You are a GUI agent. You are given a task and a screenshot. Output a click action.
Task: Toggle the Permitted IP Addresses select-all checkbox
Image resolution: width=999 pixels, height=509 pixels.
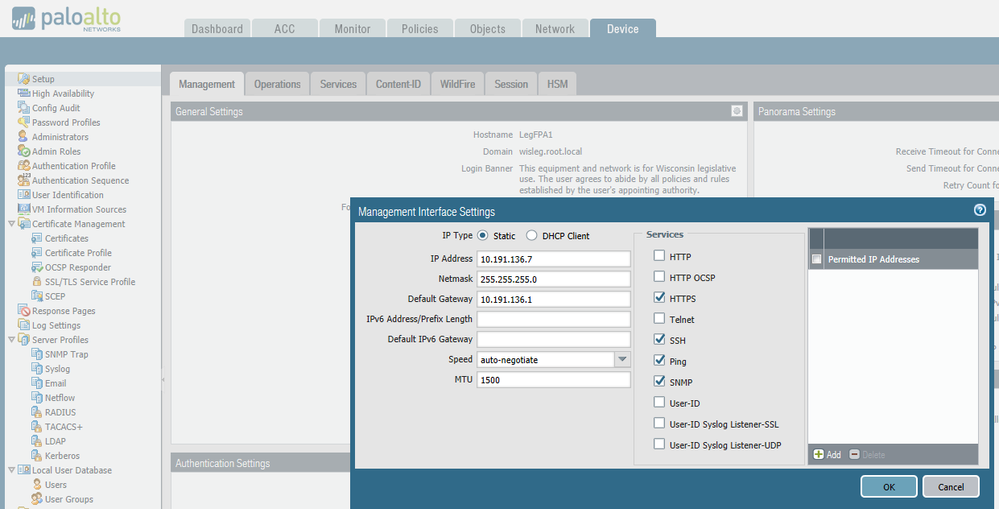[x=817, y=260]
